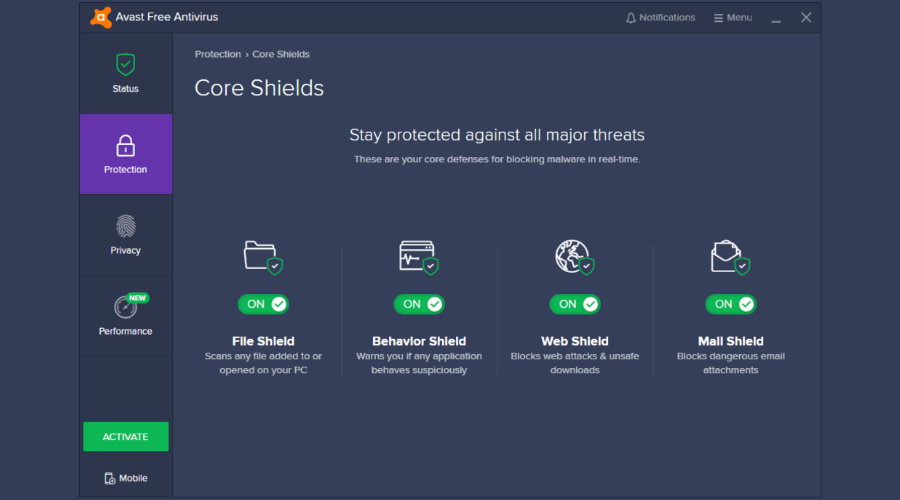This screenshot has width=900, height=500.
Task: Click the Mail Shield envelope icon
Action: [730, 257]
